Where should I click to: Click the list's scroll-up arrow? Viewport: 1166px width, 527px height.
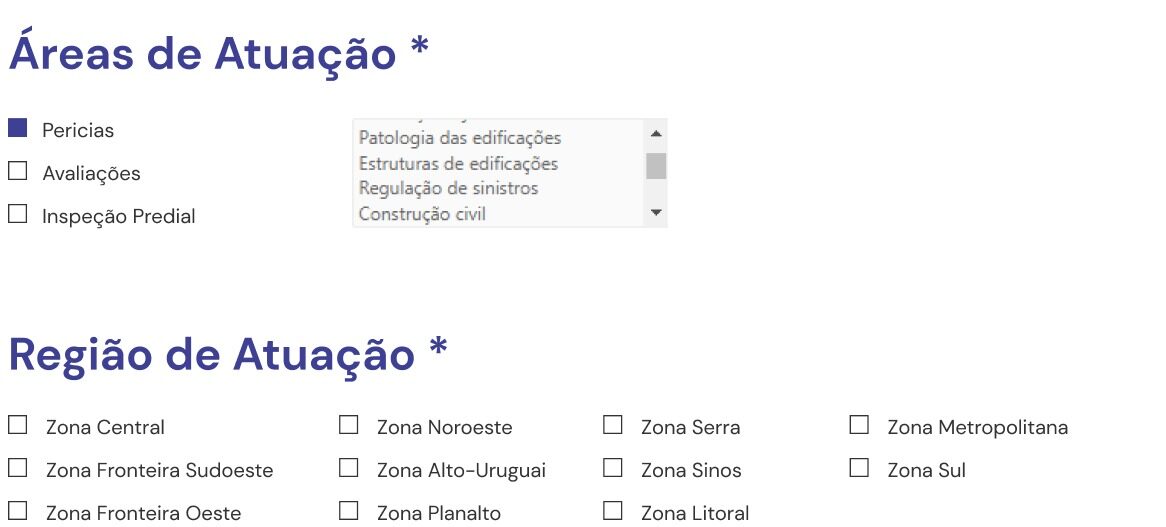click(x=656, y=134)
